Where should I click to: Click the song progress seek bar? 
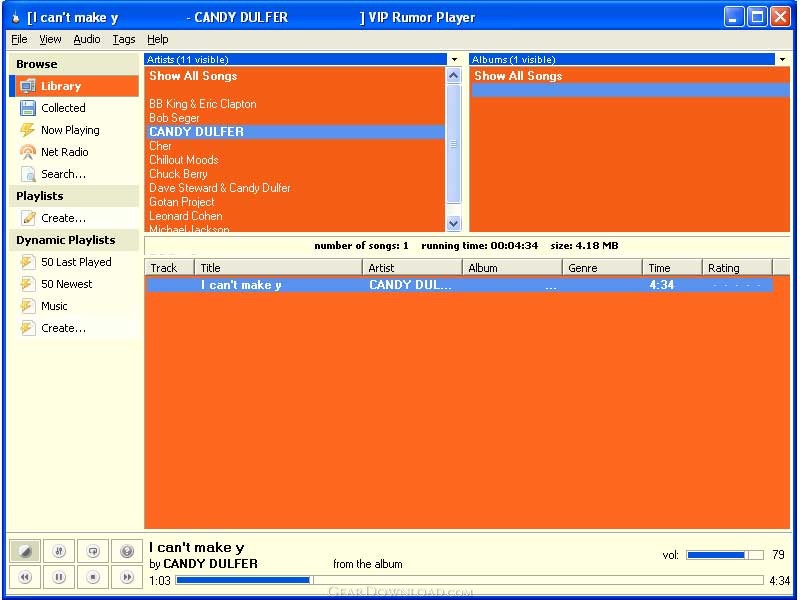pos(469,580)
